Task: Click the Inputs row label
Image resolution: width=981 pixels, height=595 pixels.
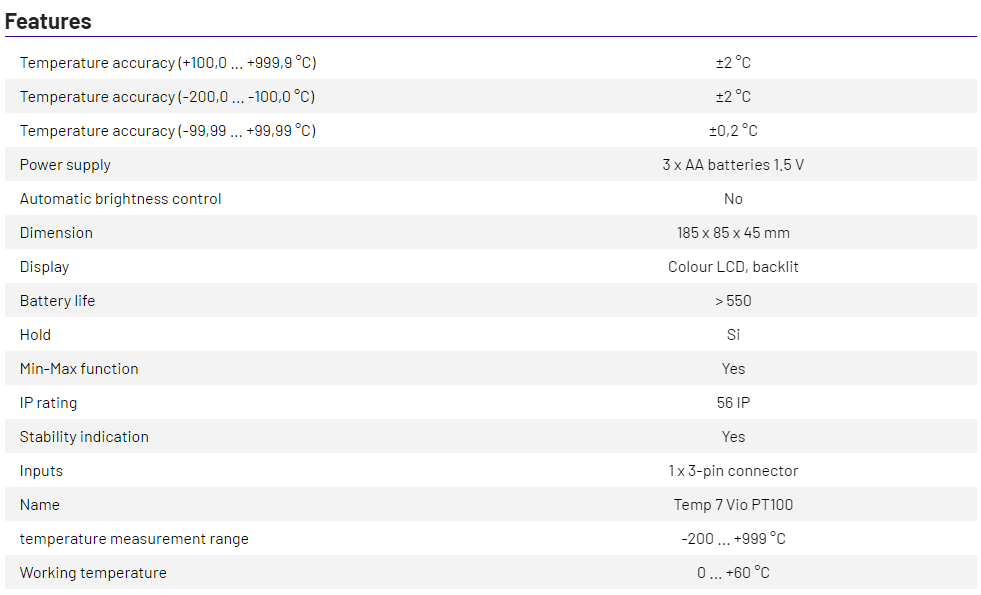Action: point(41,471)
